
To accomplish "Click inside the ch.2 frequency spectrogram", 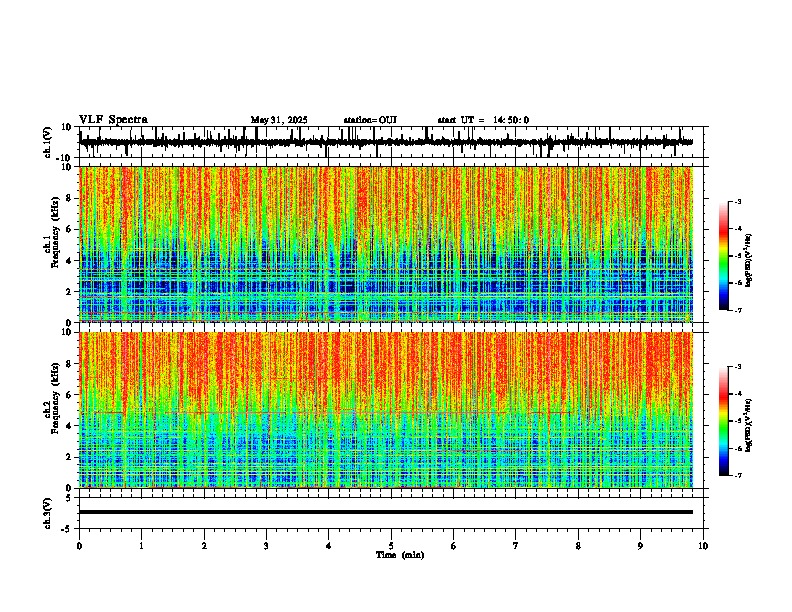I will 386,410.
